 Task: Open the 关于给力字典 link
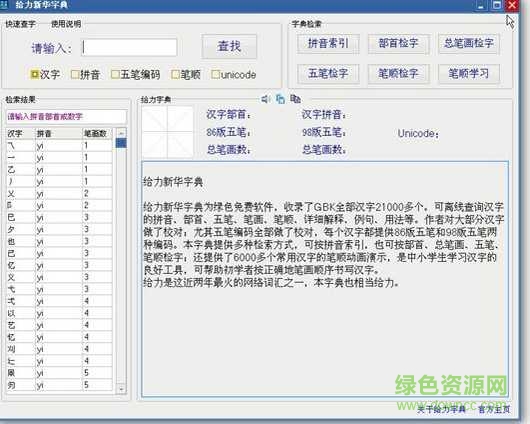(441, 409)
